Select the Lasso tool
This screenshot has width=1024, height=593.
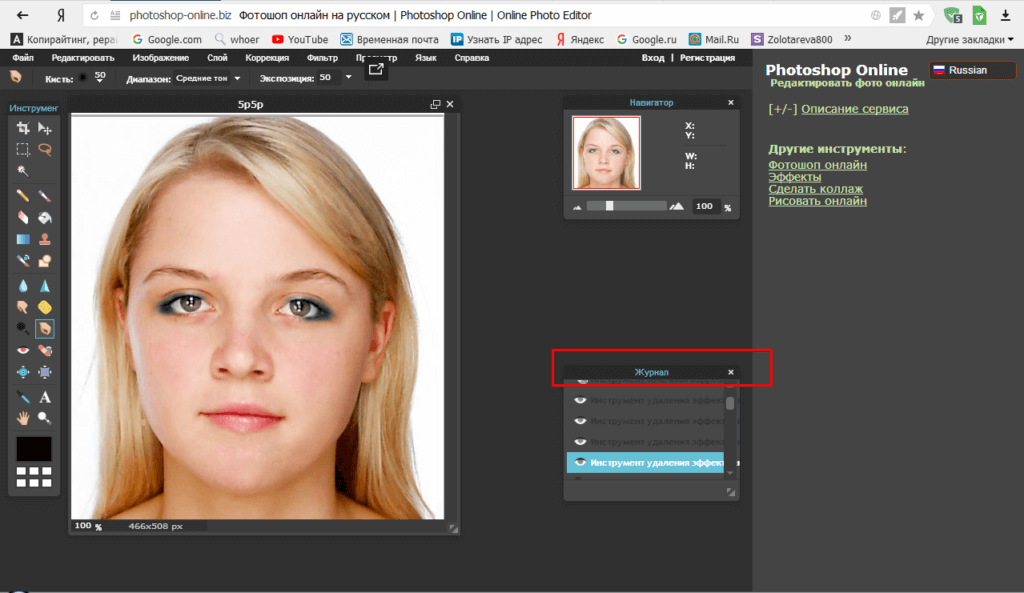click(x=45, y=149)
